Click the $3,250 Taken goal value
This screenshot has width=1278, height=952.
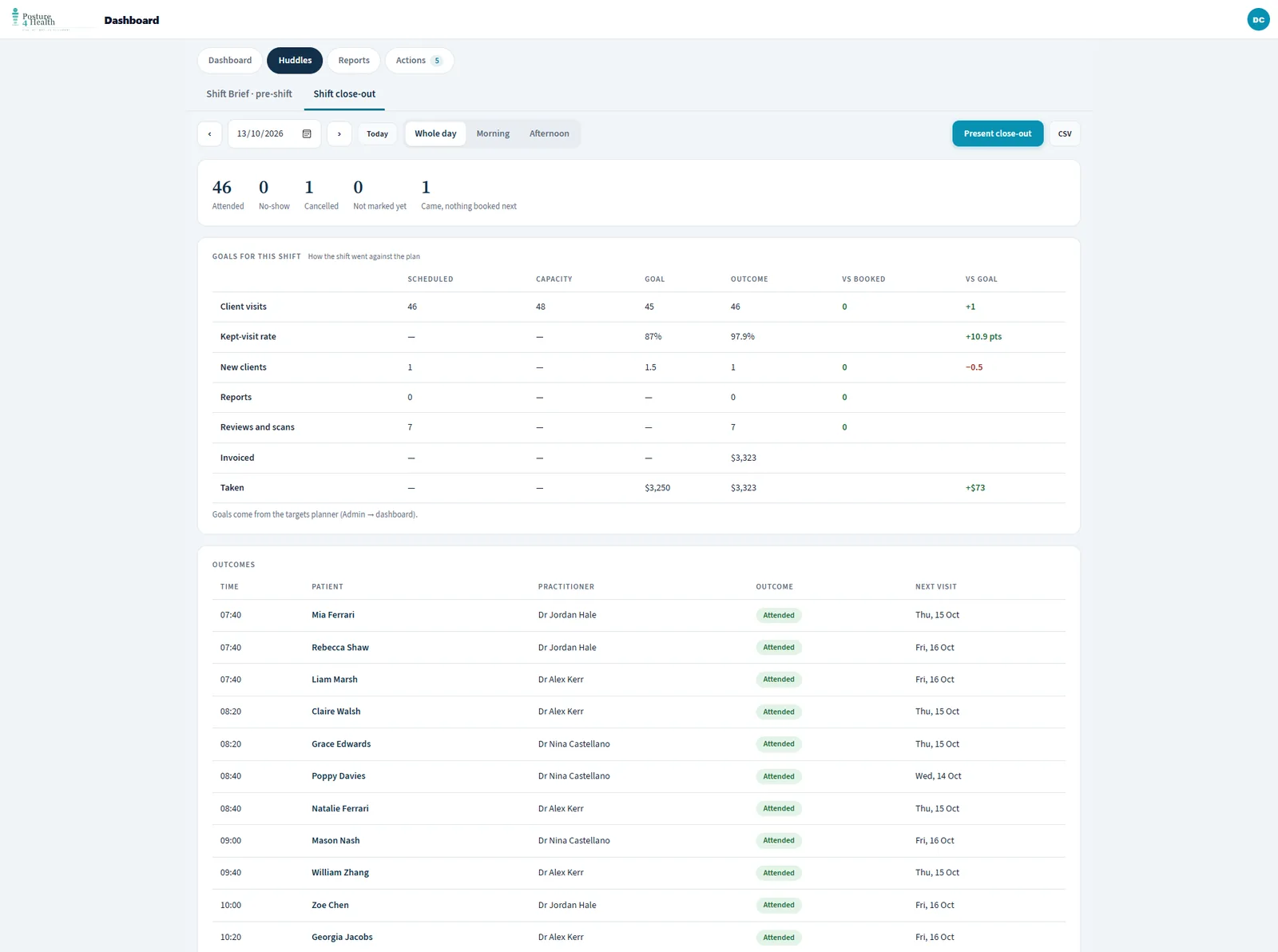657,488
